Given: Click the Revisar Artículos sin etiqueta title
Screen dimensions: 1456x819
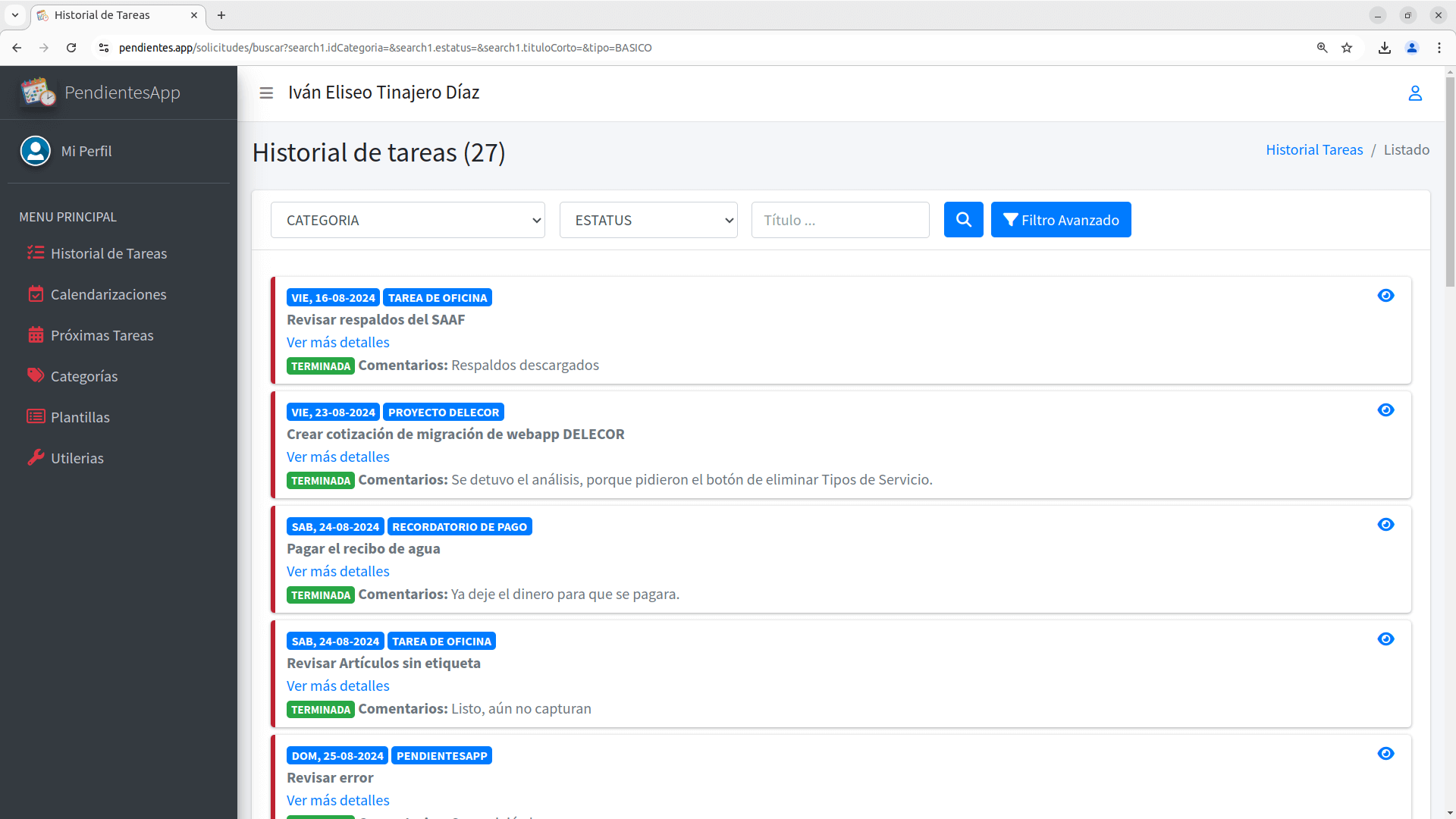Looking at the screenshot, I should point(384,663).
